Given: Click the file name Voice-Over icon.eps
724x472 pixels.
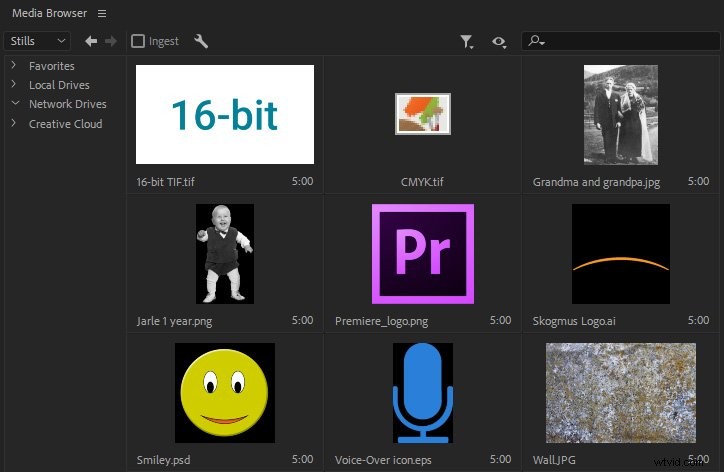Looking at the screenshot, I should pyautogui.click(x=383, y=460).
